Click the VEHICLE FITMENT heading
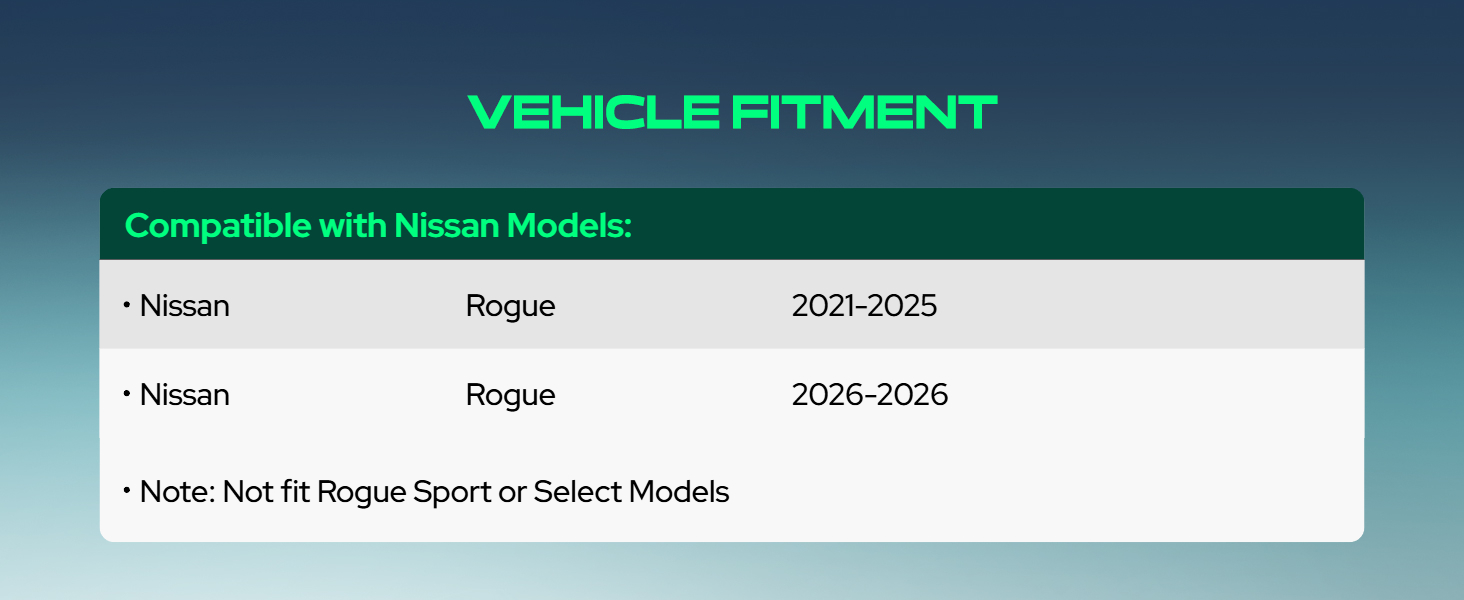 point(732,113)
